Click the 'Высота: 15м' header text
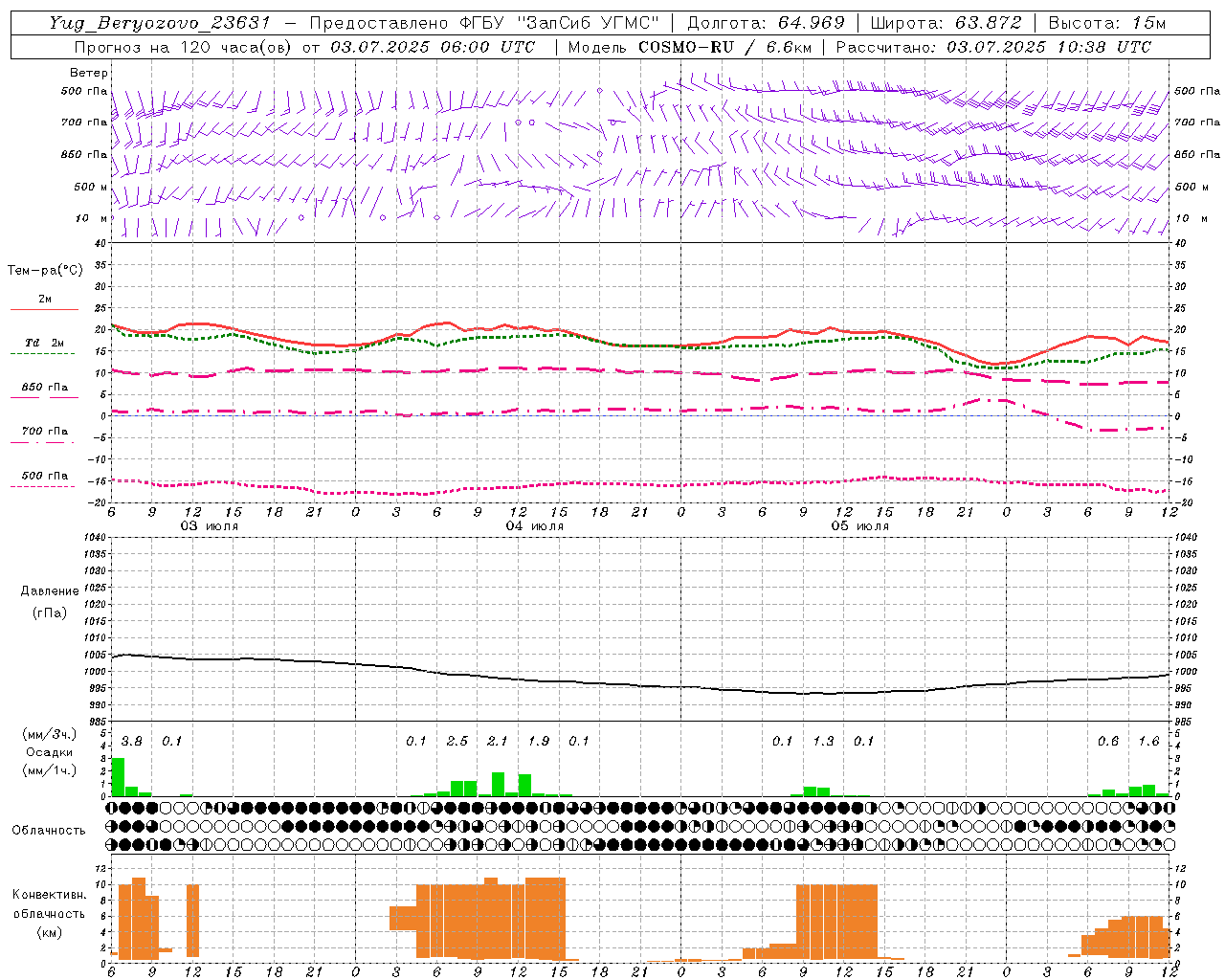This screenshot has height=980, width=1225. [x=1107, y=23]
